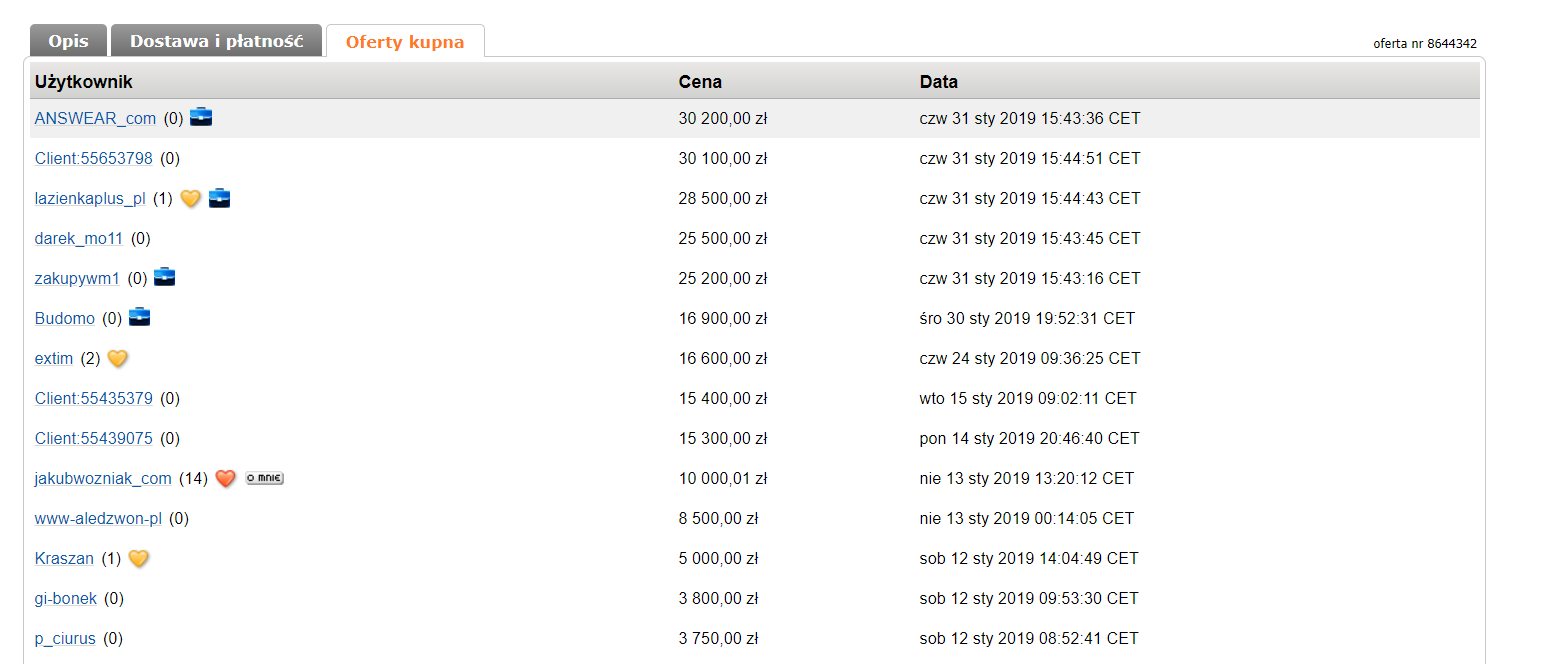The image size is (1544, 664).
Task: Click briefcase icon beside lazienkaplus_pl
Action: tap(219, 198)
